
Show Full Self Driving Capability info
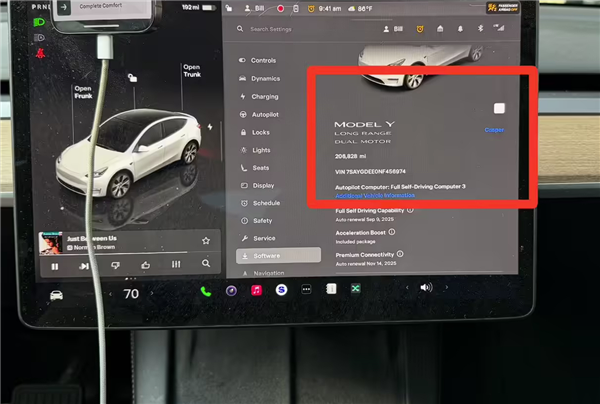coord(411,211)
